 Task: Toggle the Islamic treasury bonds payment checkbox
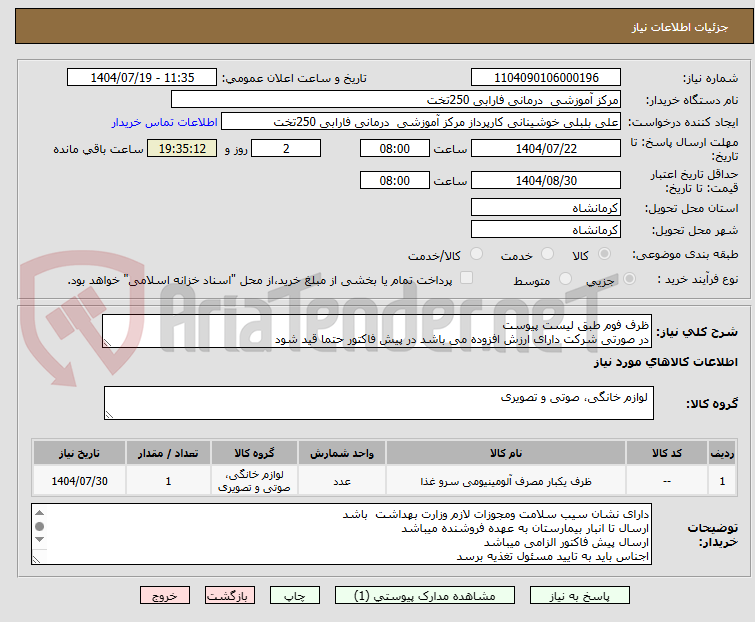point(466,278)
